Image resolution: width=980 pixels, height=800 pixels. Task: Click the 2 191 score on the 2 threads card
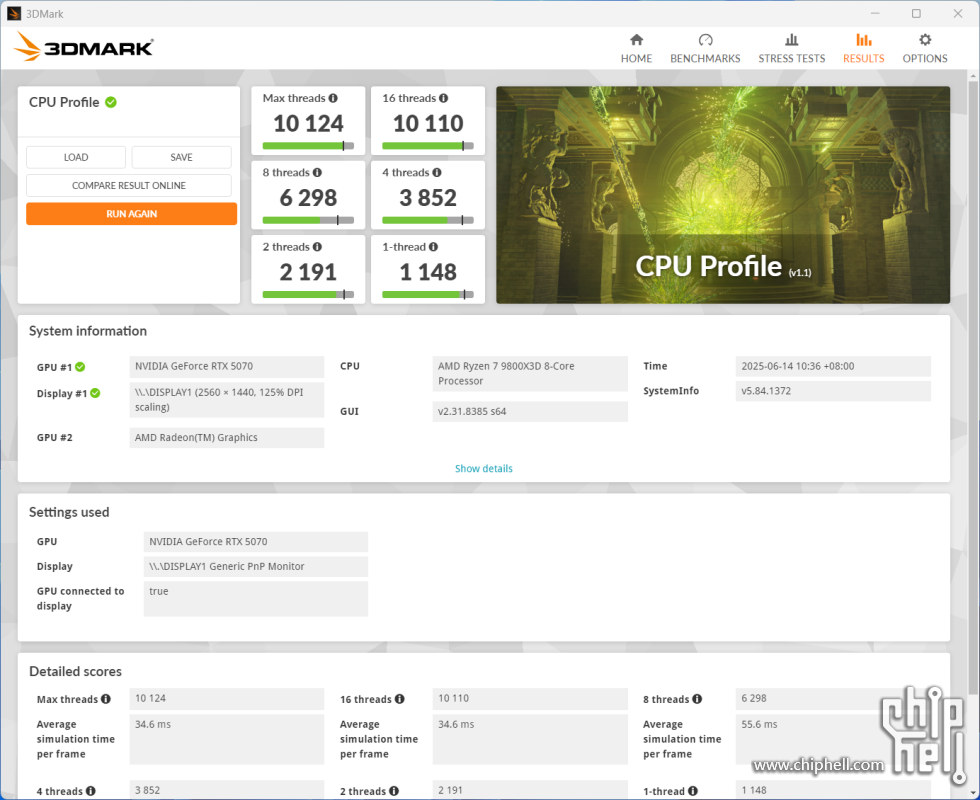[308, 272]
